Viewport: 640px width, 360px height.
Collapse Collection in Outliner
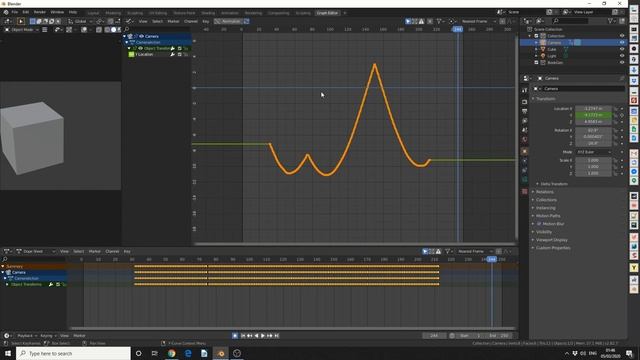(530, 36)
